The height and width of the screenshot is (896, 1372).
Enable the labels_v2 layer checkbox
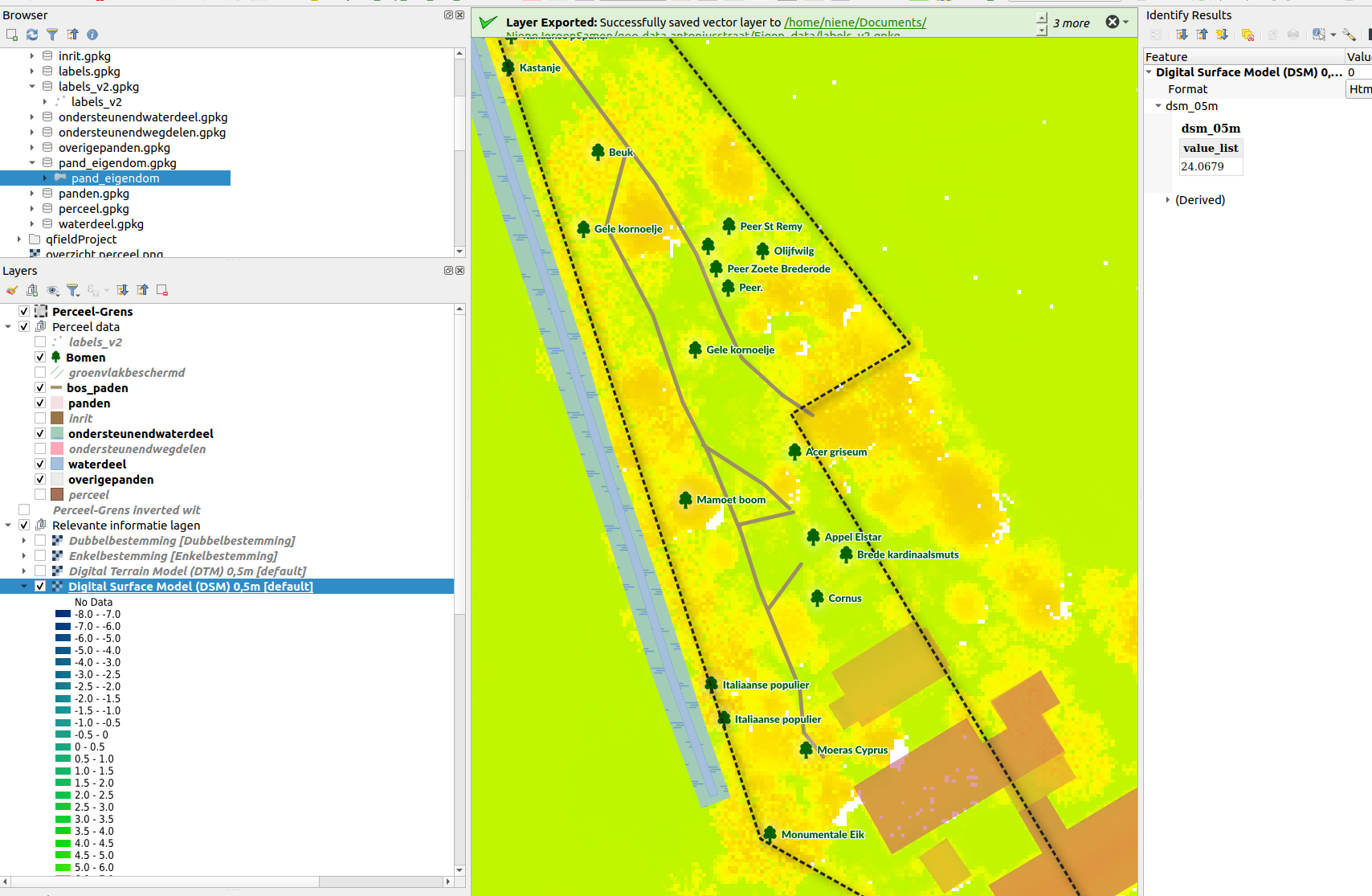[x=40, y=342]
